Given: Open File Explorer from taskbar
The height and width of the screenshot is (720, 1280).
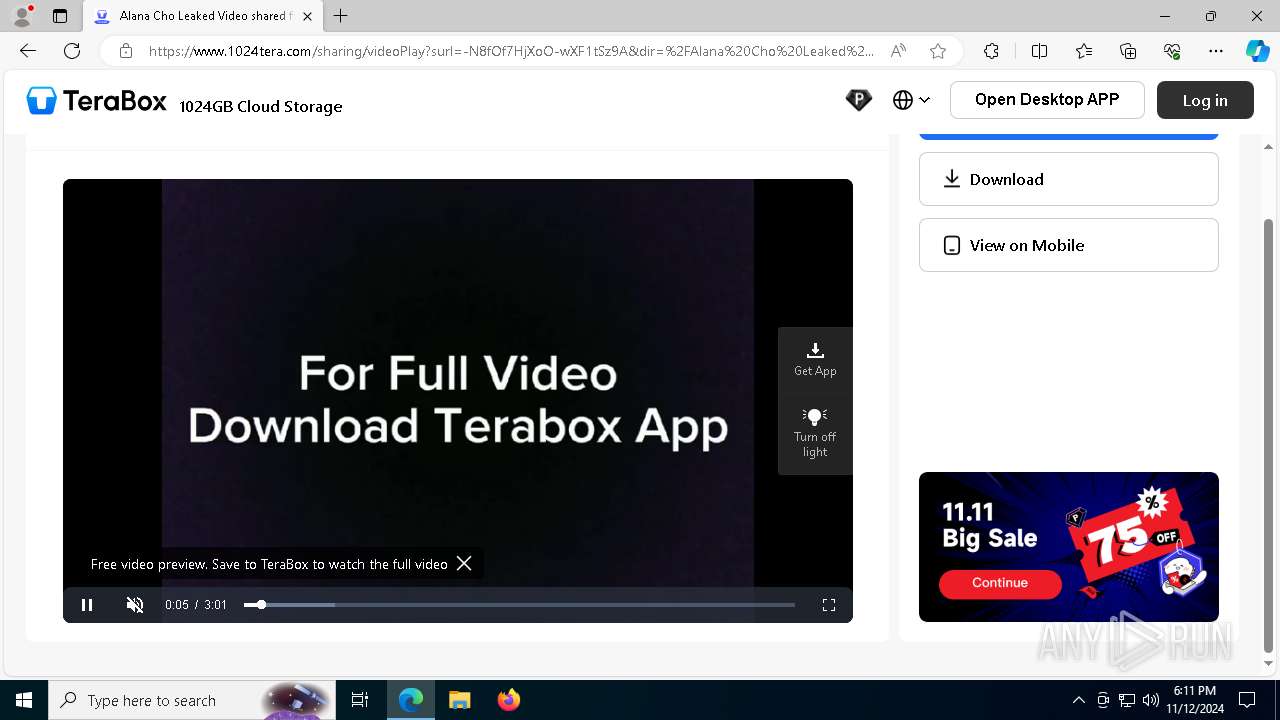Looking at the screenshot, I should pos(459,700).
